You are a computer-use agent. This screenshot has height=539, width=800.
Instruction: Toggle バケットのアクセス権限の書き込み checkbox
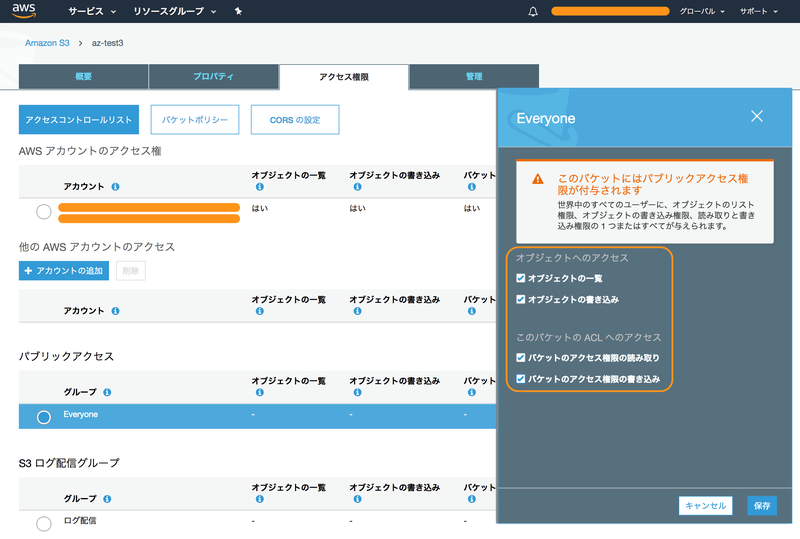pos(520,379)
